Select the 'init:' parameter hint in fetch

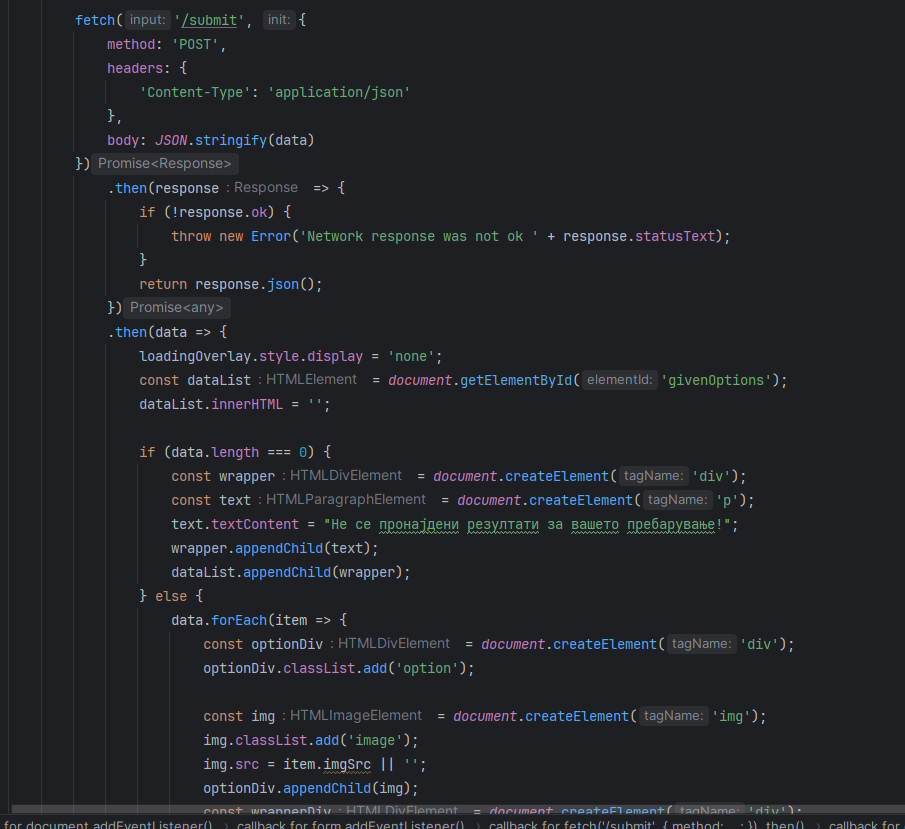coord(279,21)
